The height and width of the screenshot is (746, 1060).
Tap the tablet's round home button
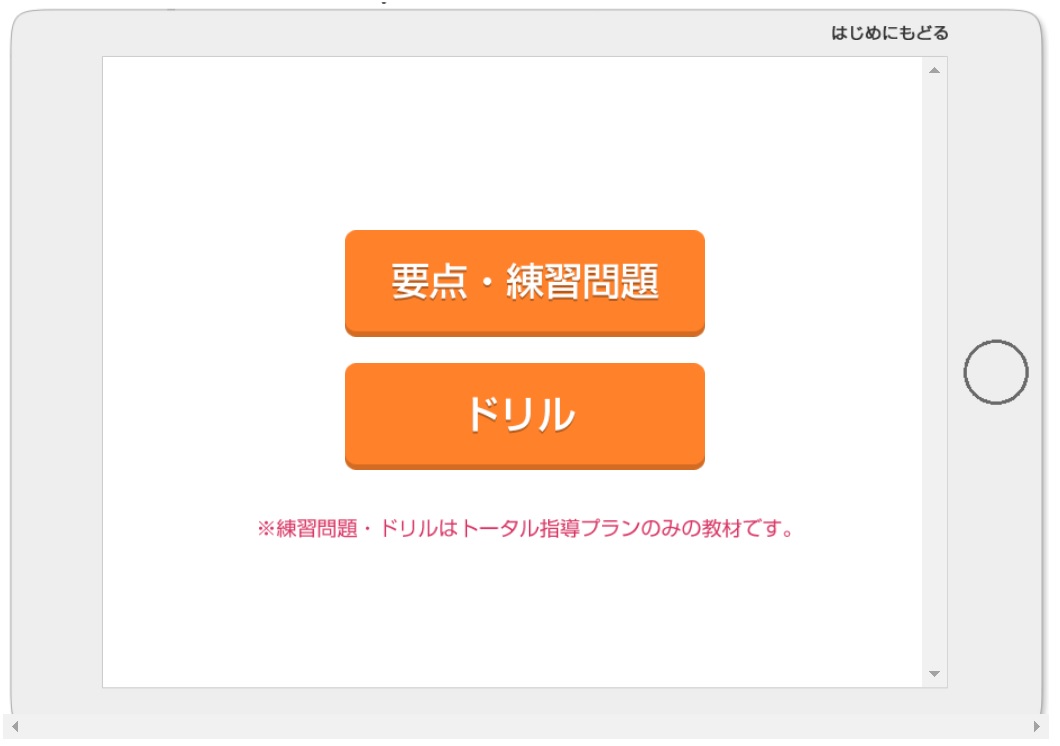pos(996,372)
